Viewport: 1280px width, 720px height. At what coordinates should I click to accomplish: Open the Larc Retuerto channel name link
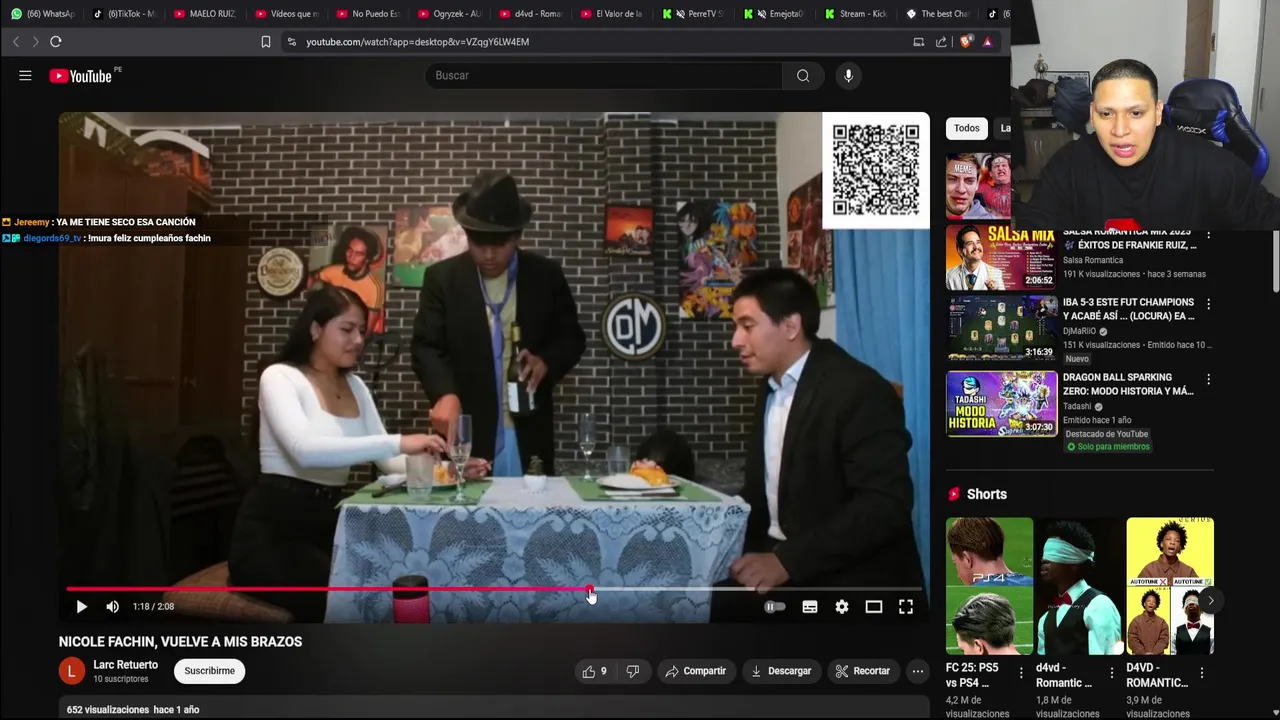coord(125,665)
